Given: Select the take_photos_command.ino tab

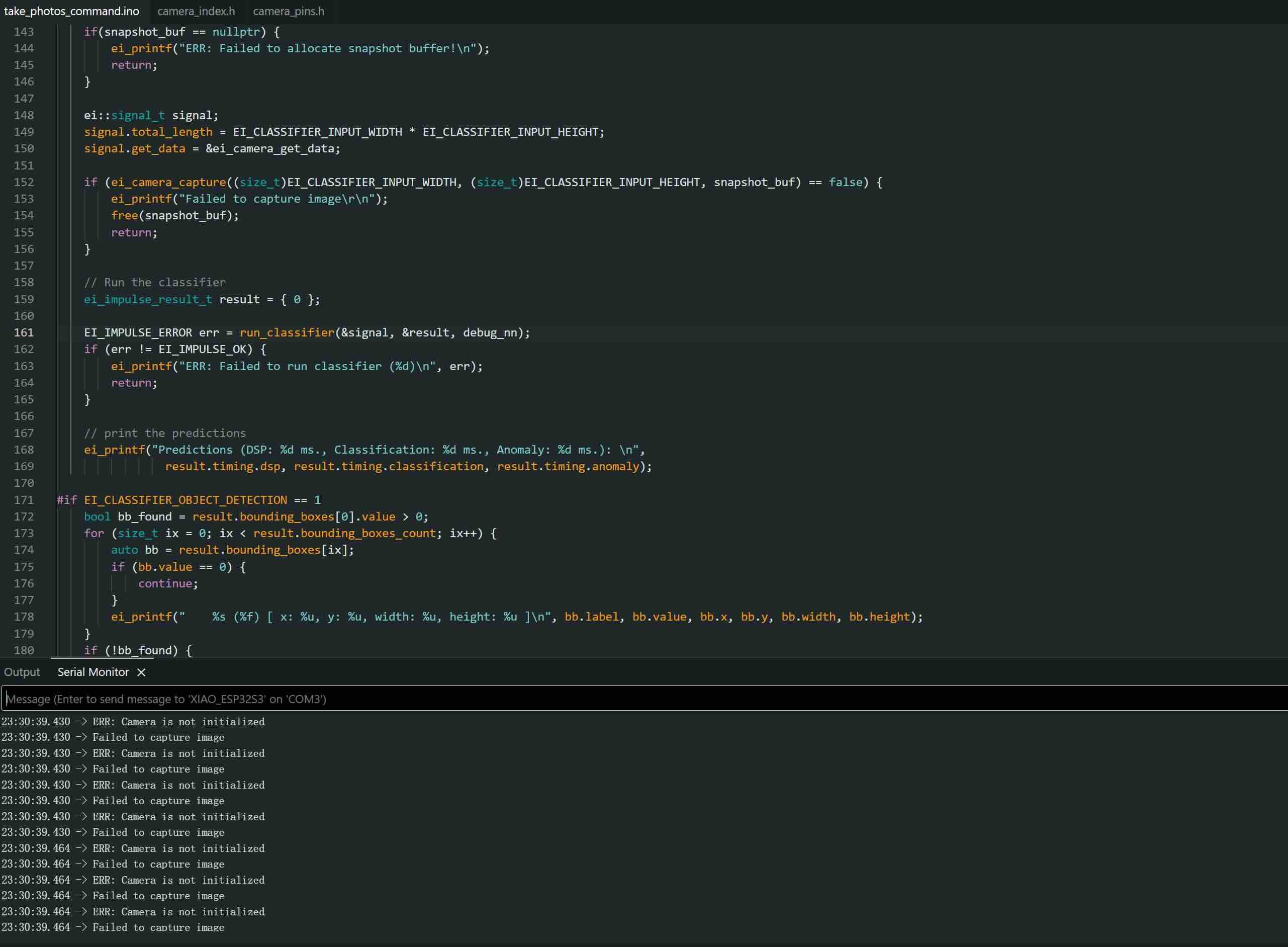Looking at the screenshot, I should point(71,12).
